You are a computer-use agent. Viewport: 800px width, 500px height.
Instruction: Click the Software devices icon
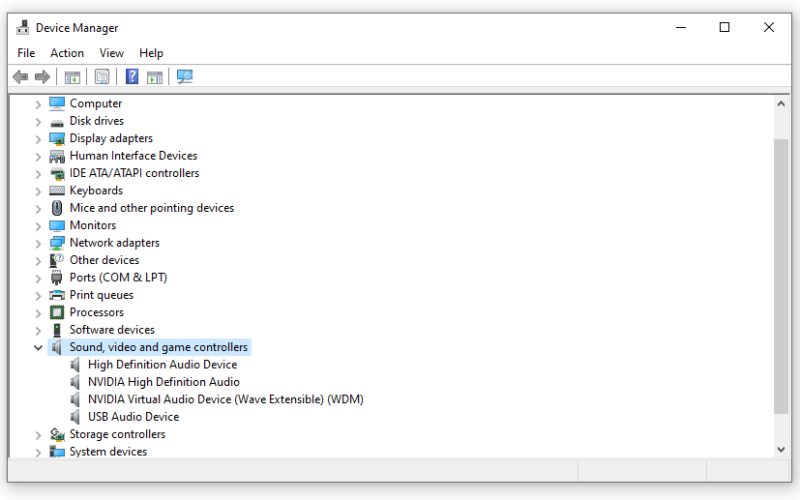click(57, 330)
